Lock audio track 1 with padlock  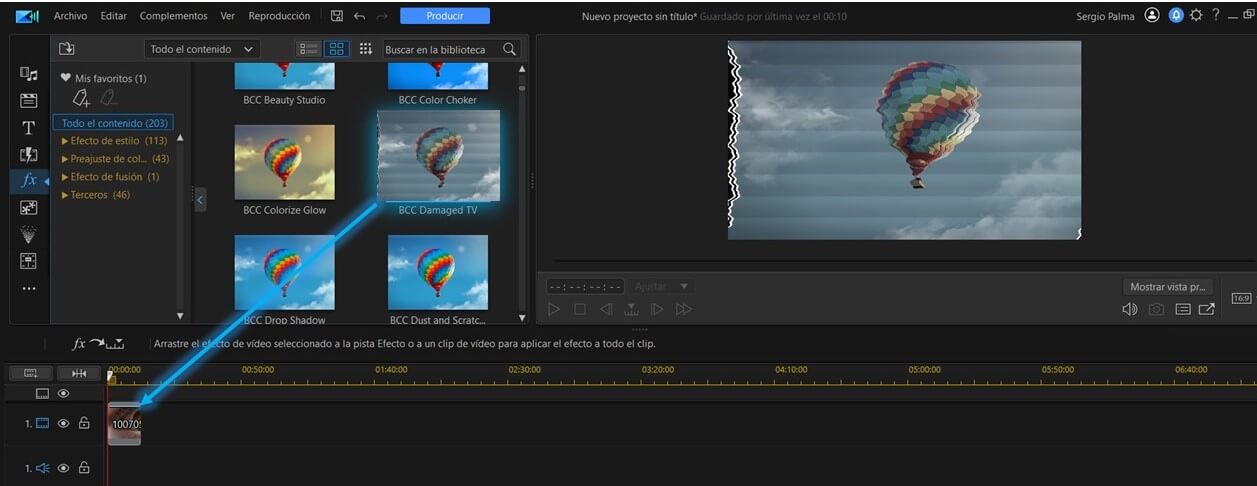coord(84,468)
